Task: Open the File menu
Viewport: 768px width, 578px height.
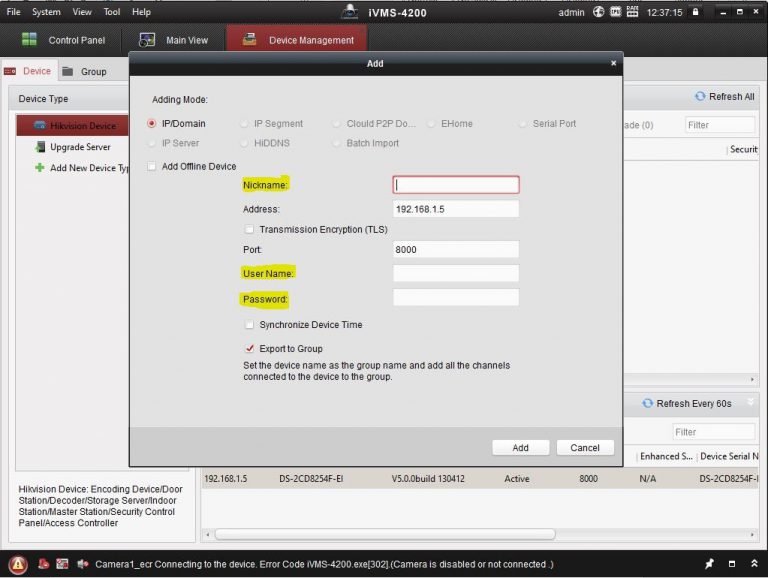Action: click(x=13, y=12)
